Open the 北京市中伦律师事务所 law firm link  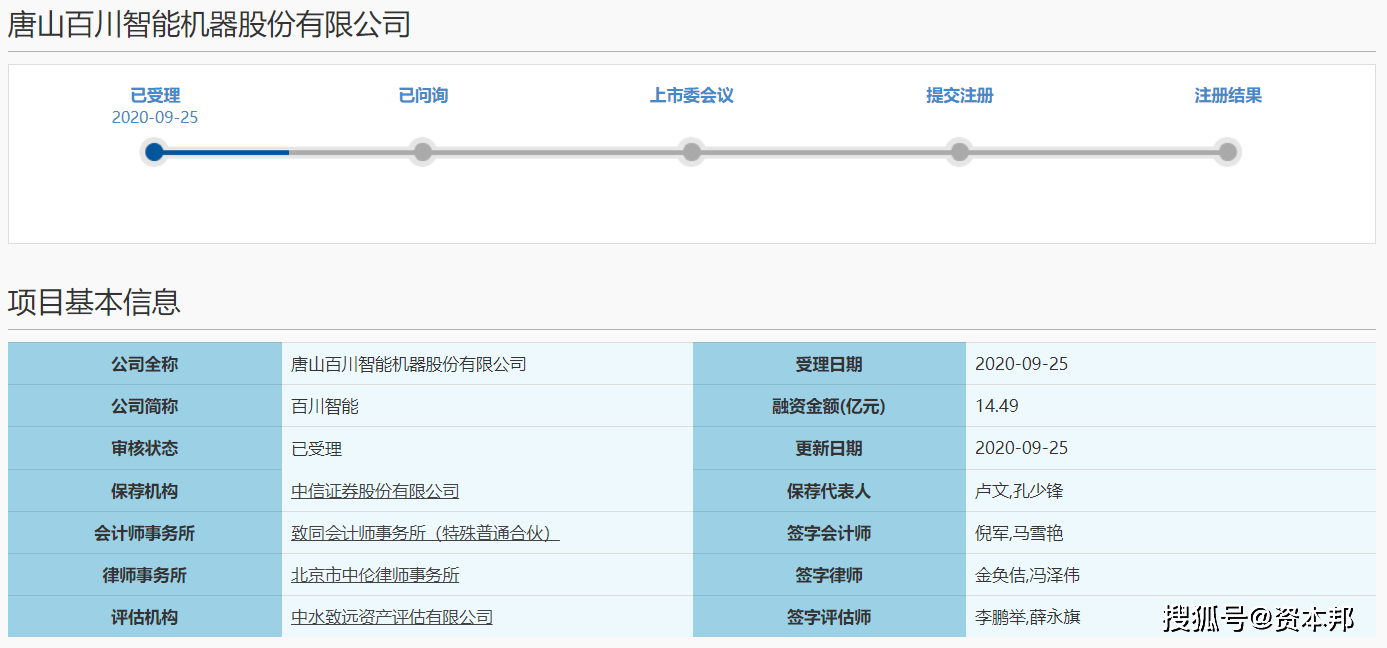pos(374,575)
